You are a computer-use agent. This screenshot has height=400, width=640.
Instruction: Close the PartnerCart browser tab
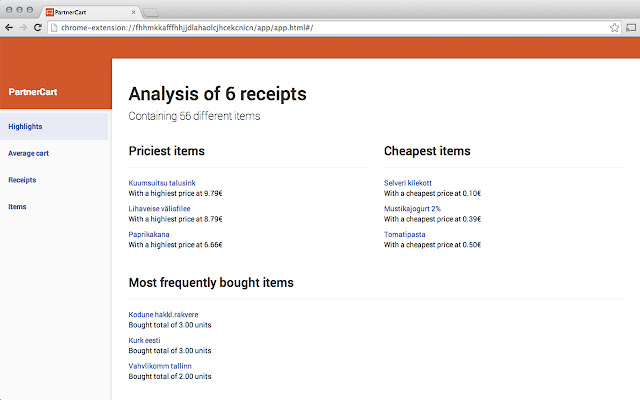coord(135,9)
